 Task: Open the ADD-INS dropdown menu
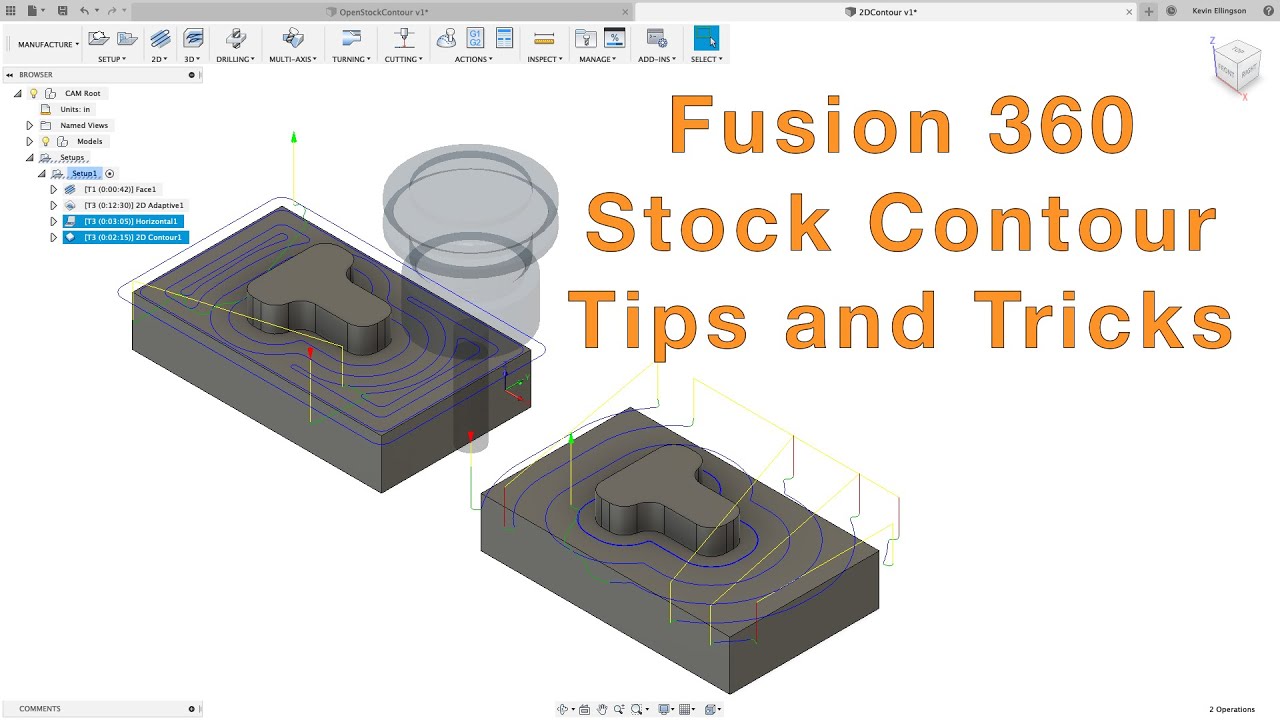coord(657,59)
